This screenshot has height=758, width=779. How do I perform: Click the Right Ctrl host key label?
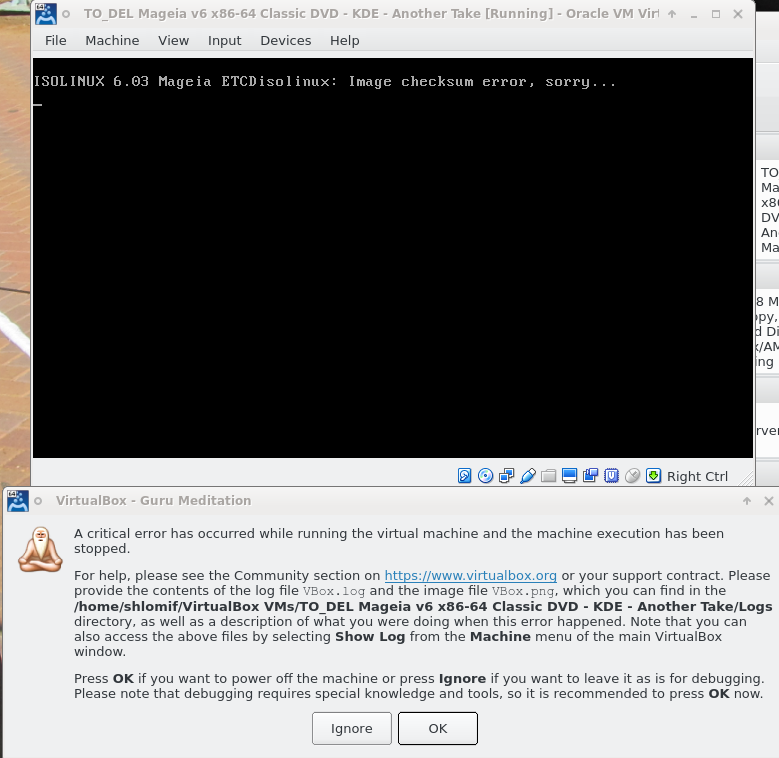[697, 476]
